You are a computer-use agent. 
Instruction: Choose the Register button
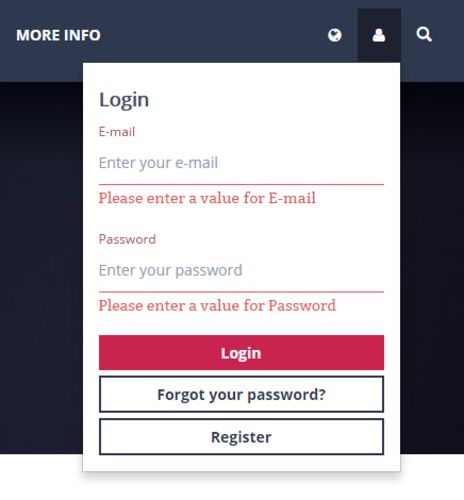coord(241,437)
